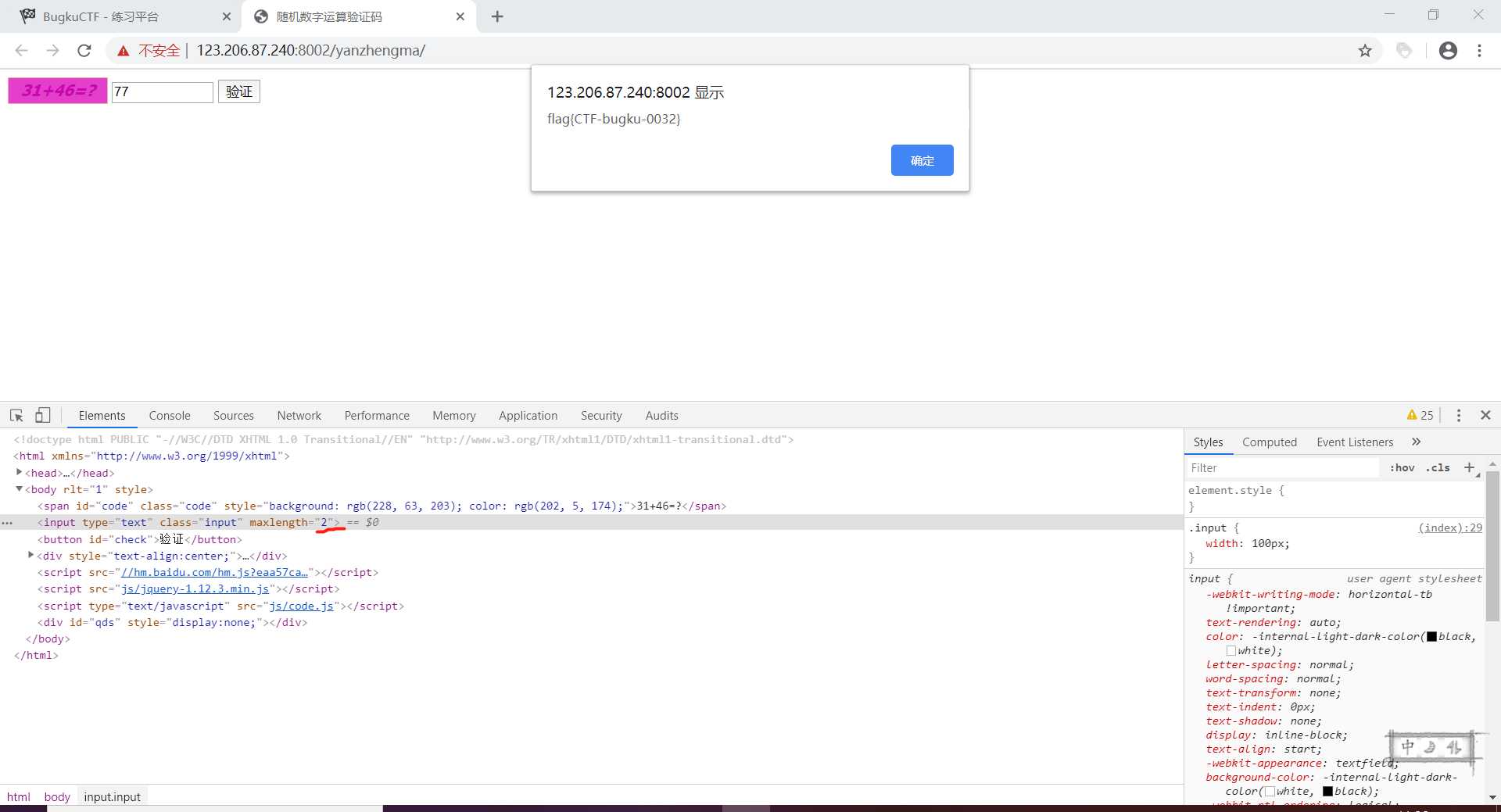Select the Computed pane tab
This screenshot has width=1501, height=812.
1270,442
